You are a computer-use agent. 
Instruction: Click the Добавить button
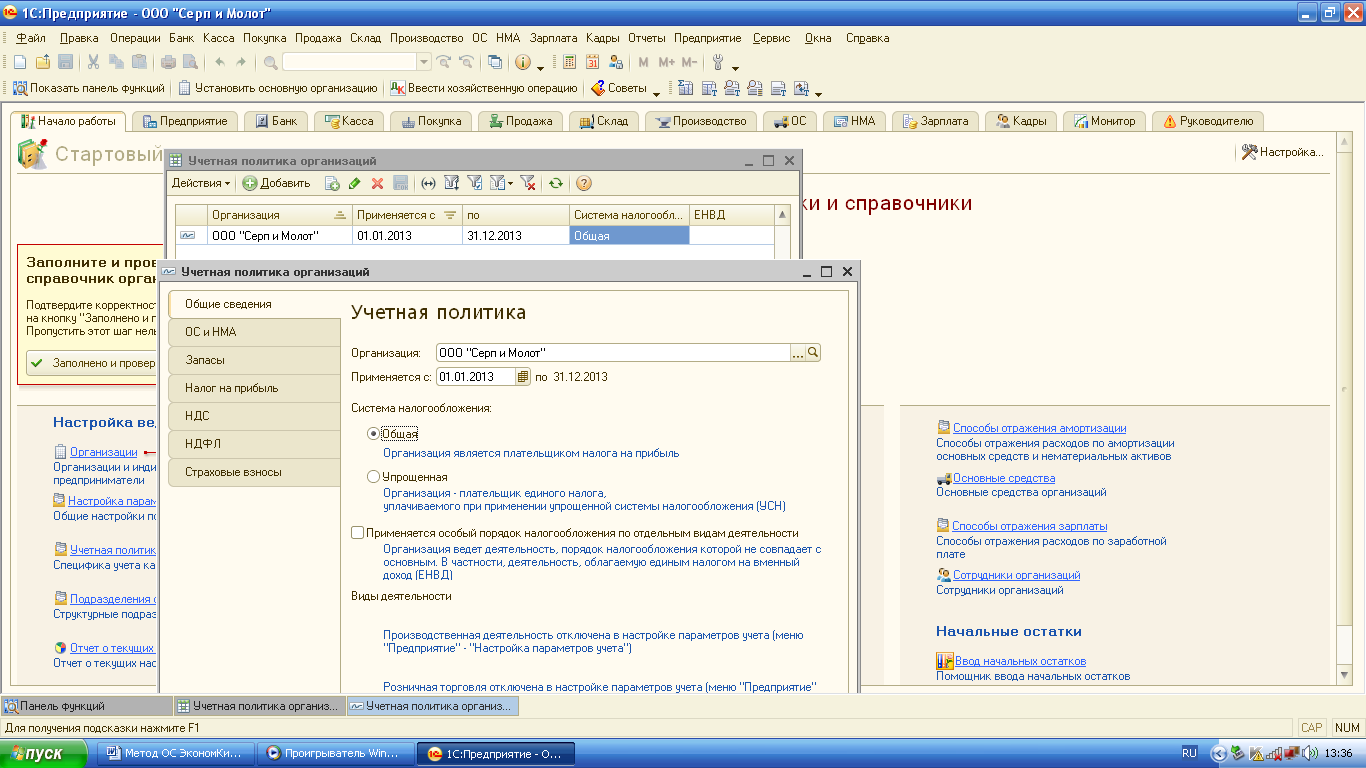(x=277, y=183)
